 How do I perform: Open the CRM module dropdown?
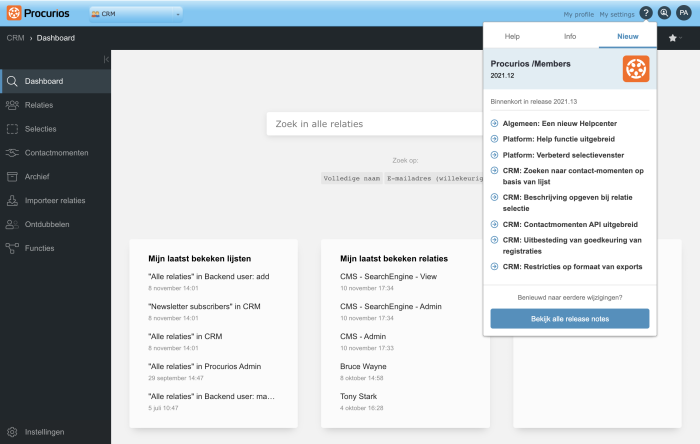point(136,14)
